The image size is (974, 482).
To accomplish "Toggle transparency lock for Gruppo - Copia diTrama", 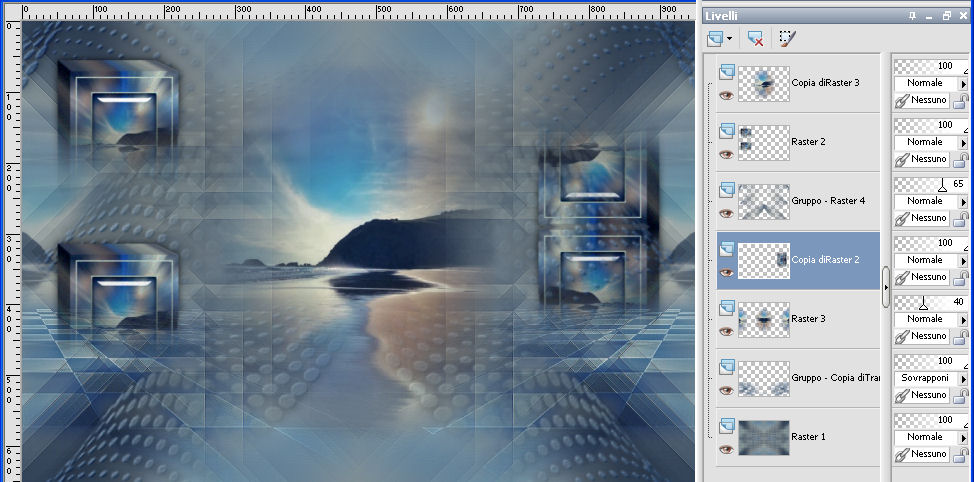I will click(960, 396).
